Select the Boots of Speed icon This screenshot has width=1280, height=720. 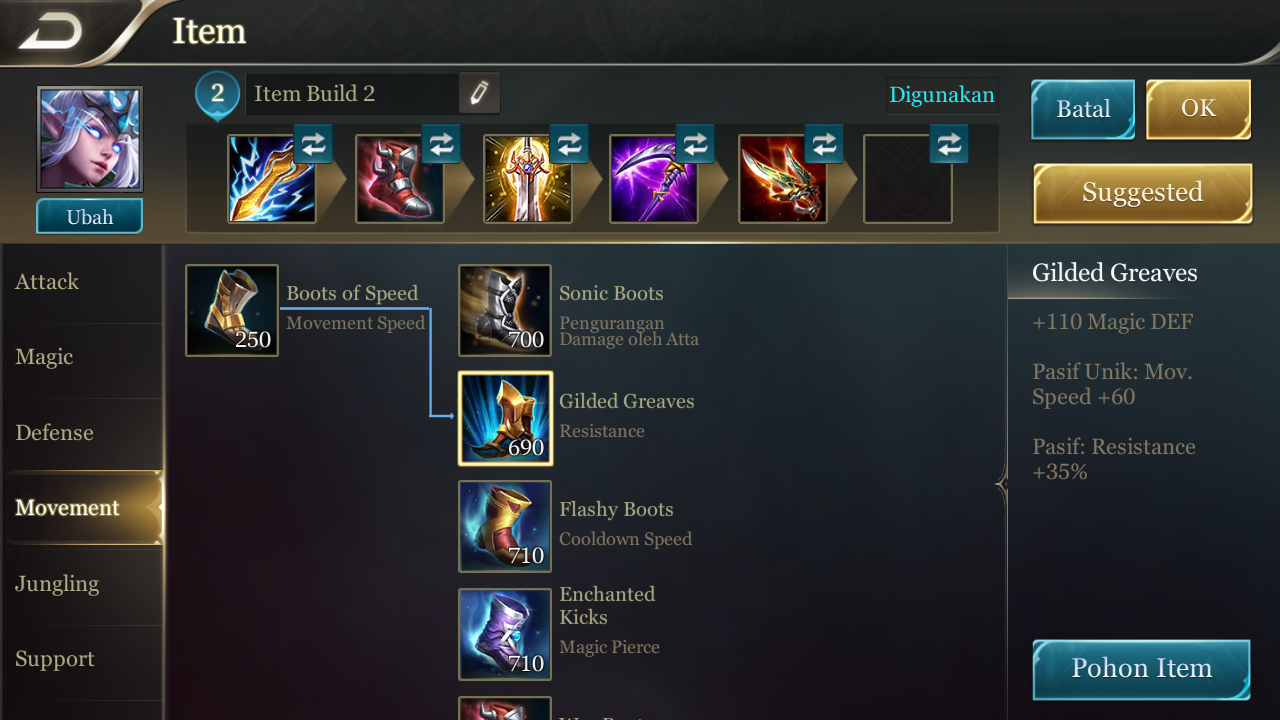(232, 310)
